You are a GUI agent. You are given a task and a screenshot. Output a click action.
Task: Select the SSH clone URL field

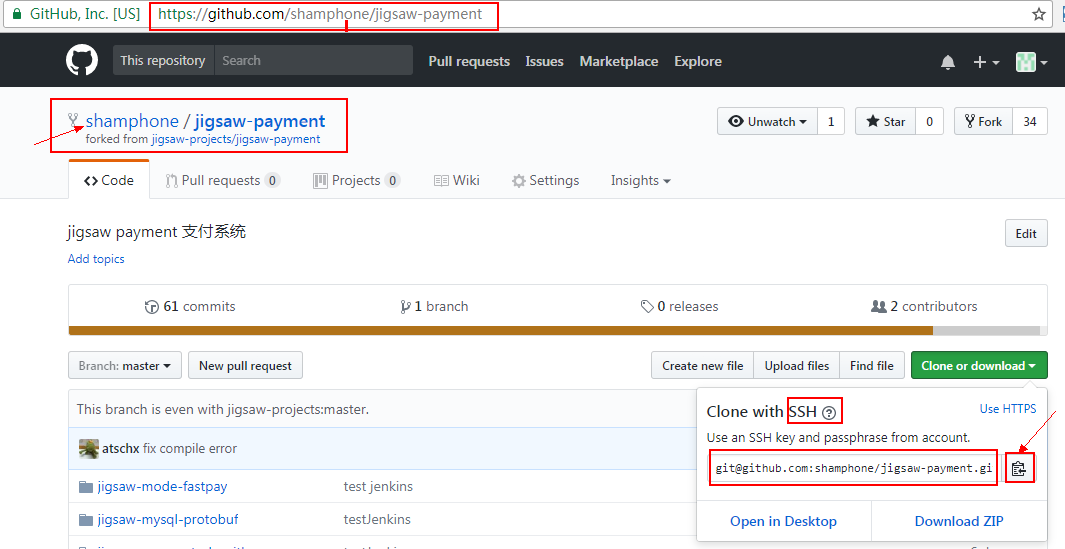click(854, 468)
